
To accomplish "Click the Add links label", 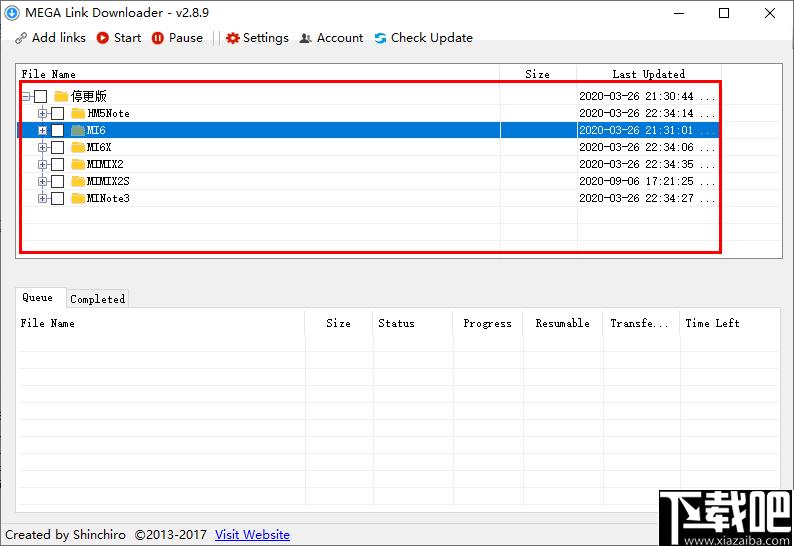I will tap(59, 38).
